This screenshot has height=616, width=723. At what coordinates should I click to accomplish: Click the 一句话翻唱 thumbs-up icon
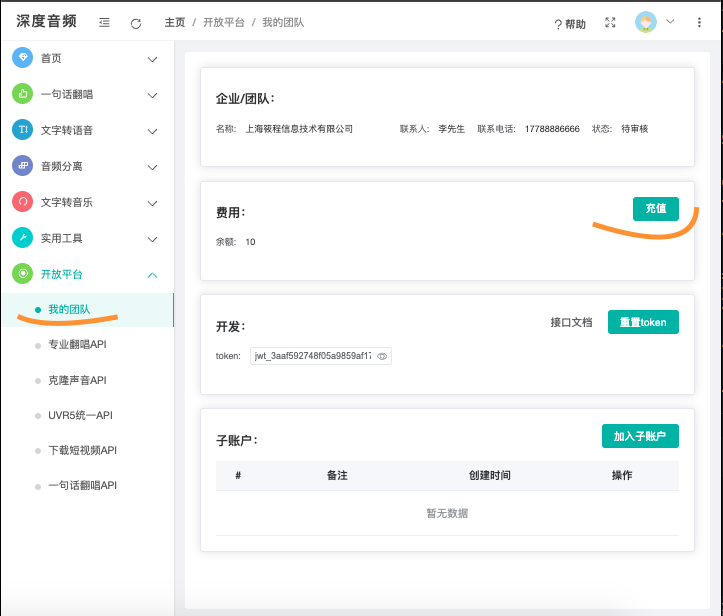22,94
